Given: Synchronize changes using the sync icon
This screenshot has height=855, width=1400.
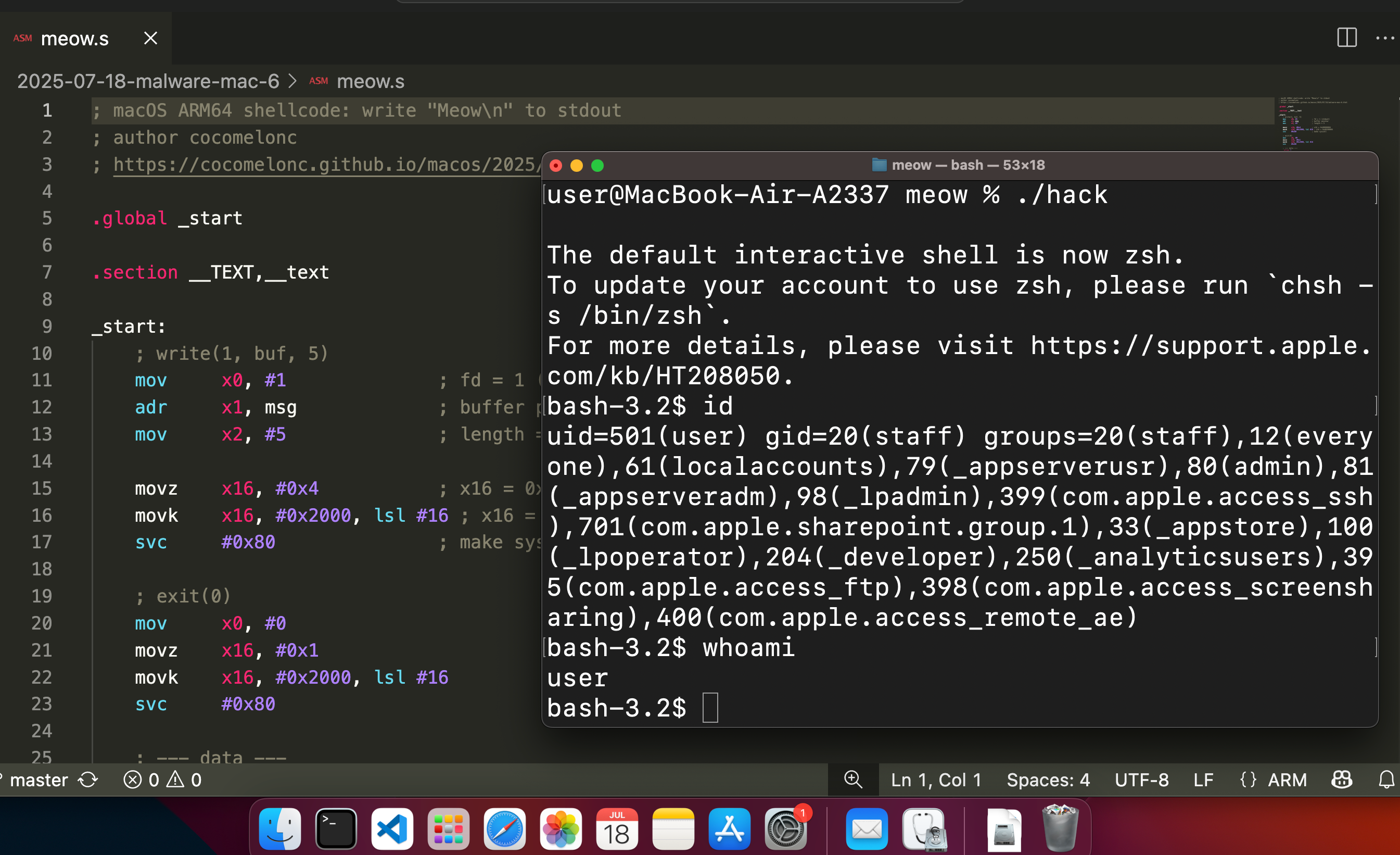Looking at the screenshot, I should click(88, 779).
